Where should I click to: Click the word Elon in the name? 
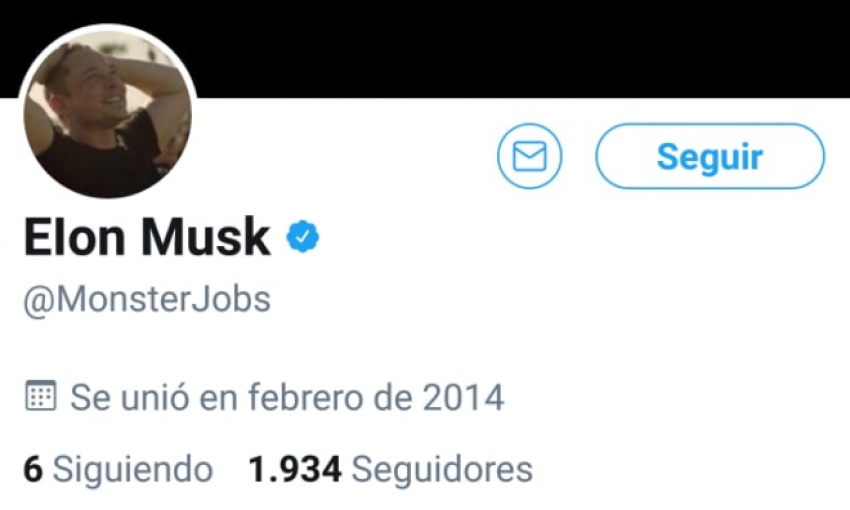click(75, 237)
